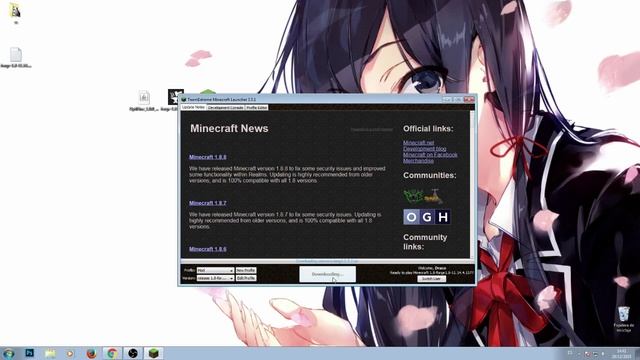Open the Minecraft 1.8.6 news link
Viewport: 640px width, 360px height.
coord(207,249)
